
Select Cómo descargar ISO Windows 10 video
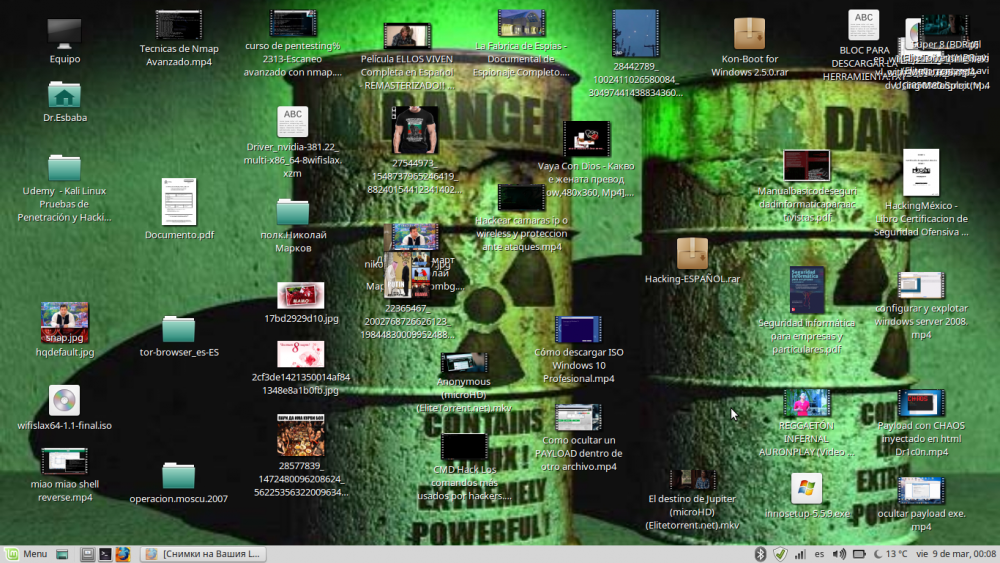pos(578,330)
